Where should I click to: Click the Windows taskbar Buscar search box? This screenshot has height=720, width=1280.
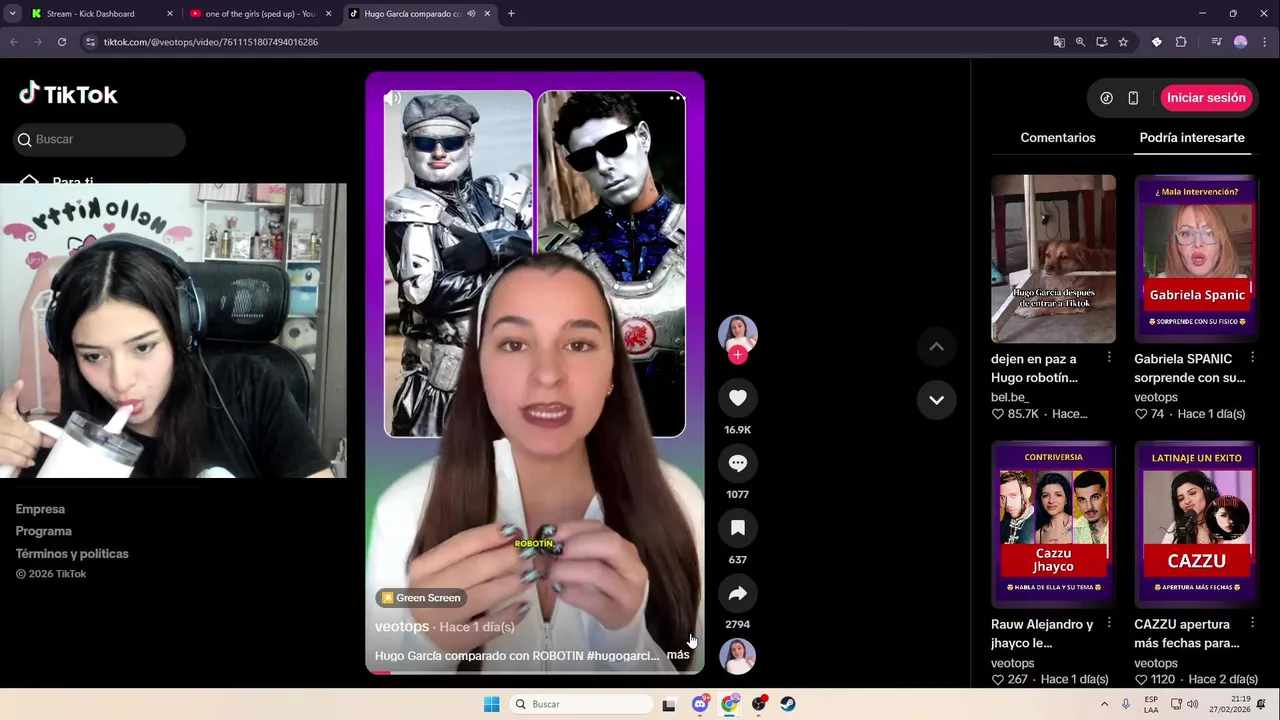coord(581,704)
